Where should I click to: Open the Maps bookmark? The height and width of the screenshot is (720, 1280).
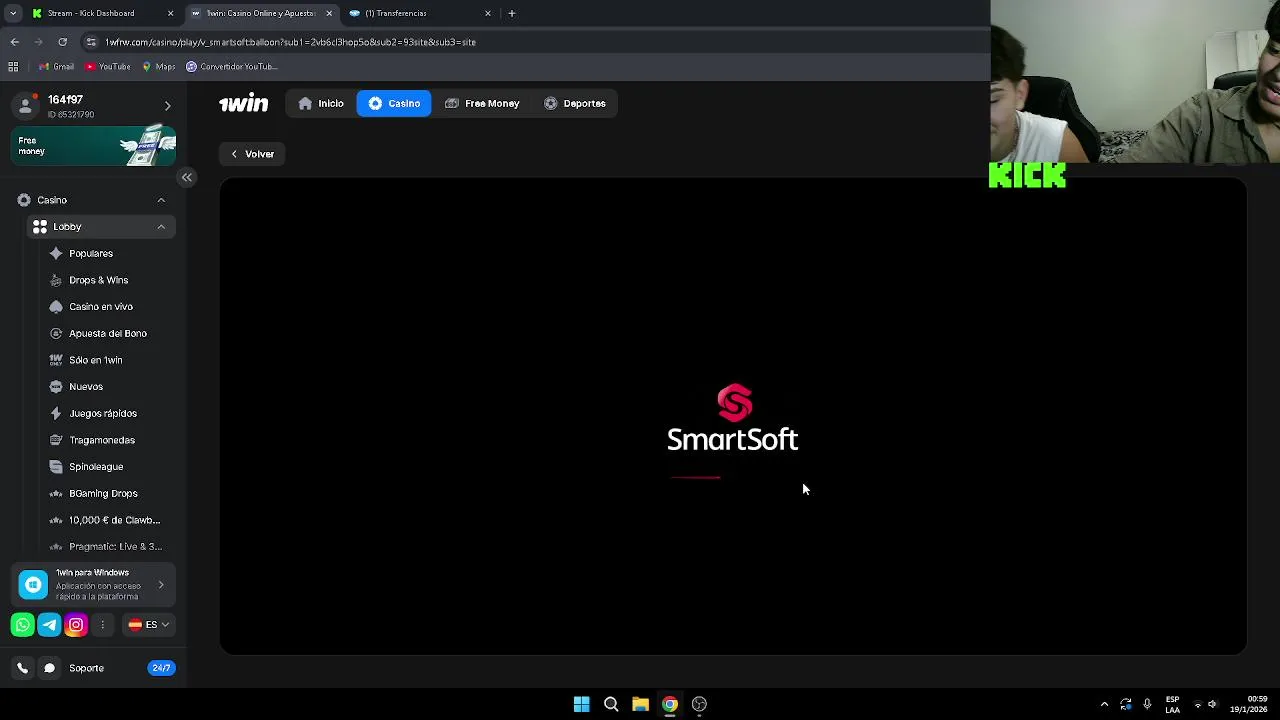158,66
